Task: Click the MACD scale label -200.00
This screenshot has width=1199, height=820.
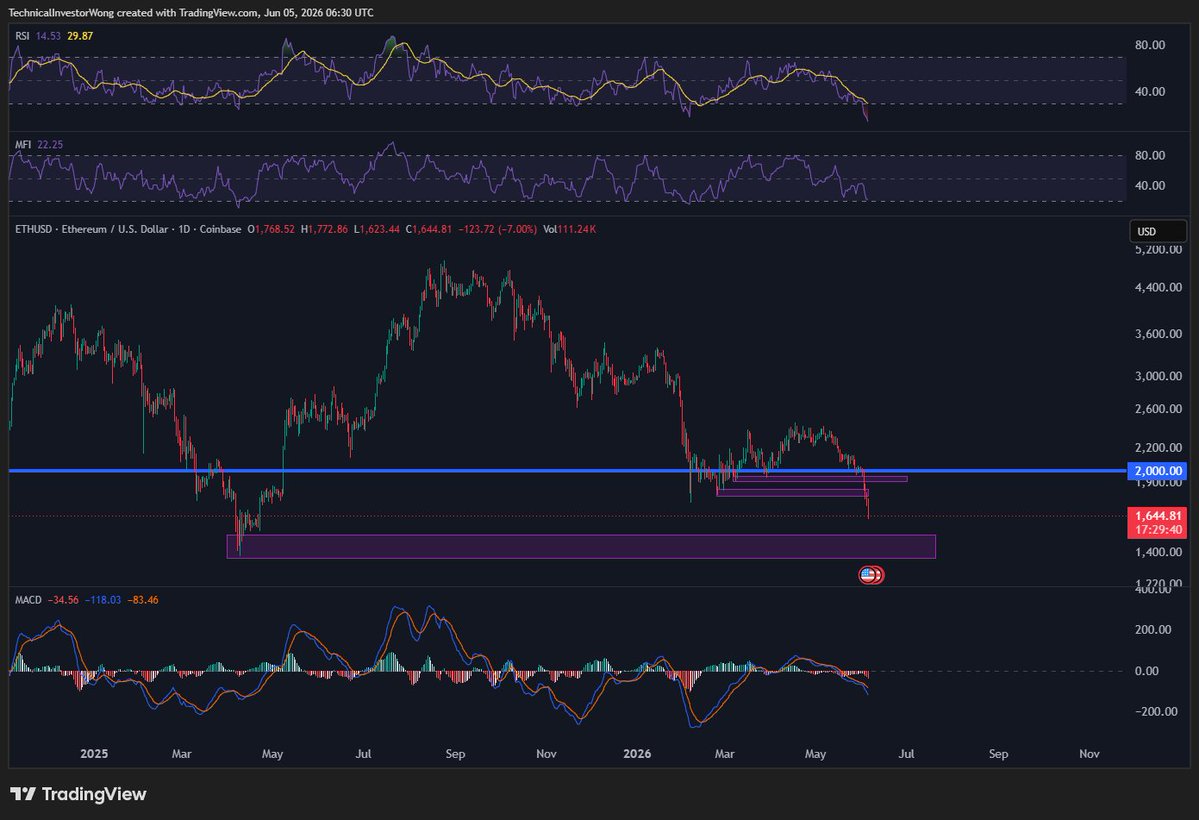Action: click(1156, 711)
